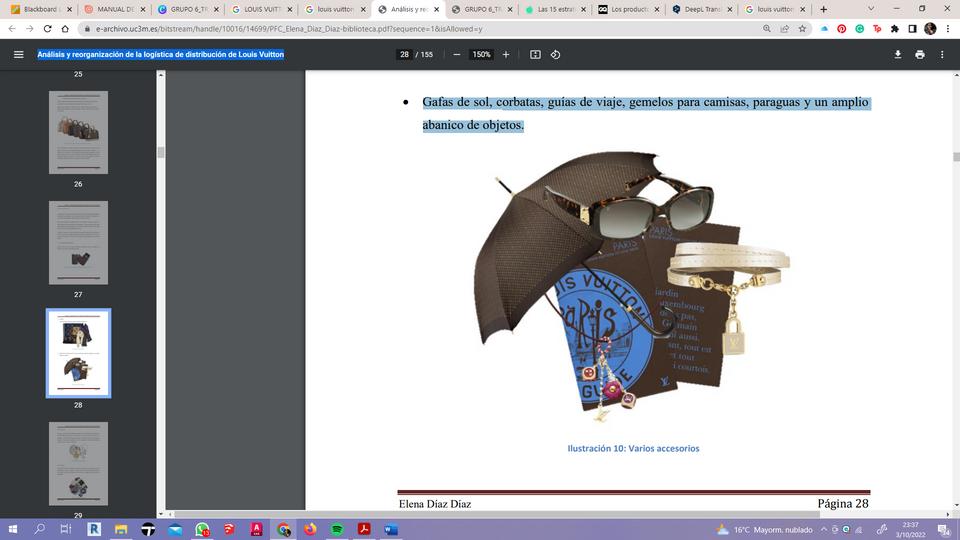Image resolution: width=960 pixels, height=540 pixels.
Task: Open Firefox from the taskbar
Action: pyautogui.click(x=310, y=529)
